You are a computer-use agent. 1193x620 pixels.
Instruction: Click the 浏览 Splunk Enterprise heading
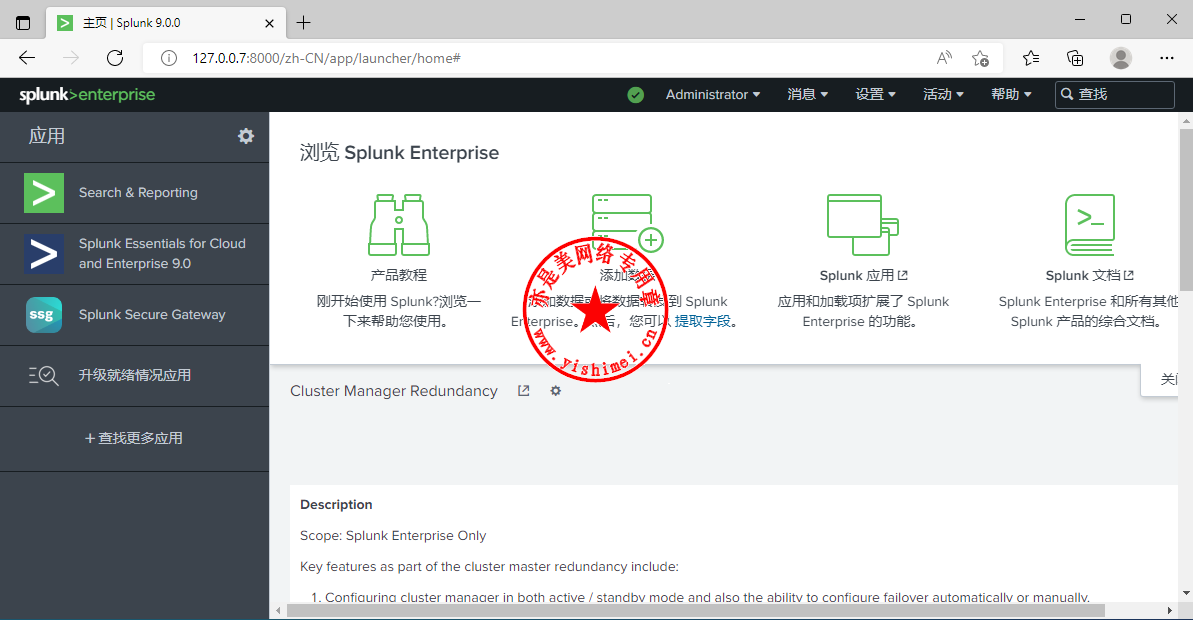(x=399, y=152)
